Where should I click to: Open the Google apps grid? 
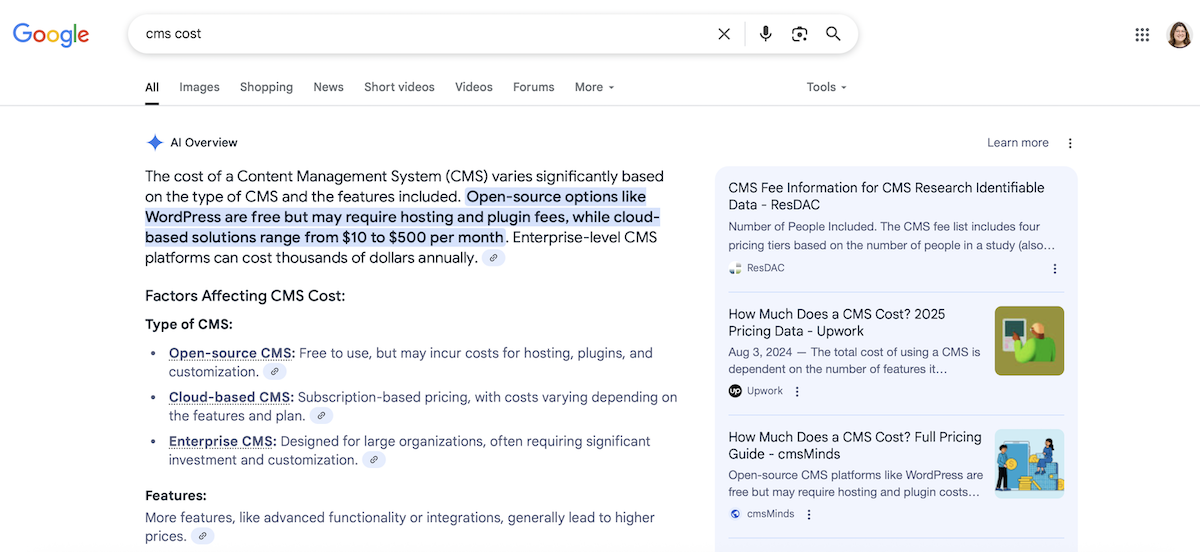pos(1142,35)
